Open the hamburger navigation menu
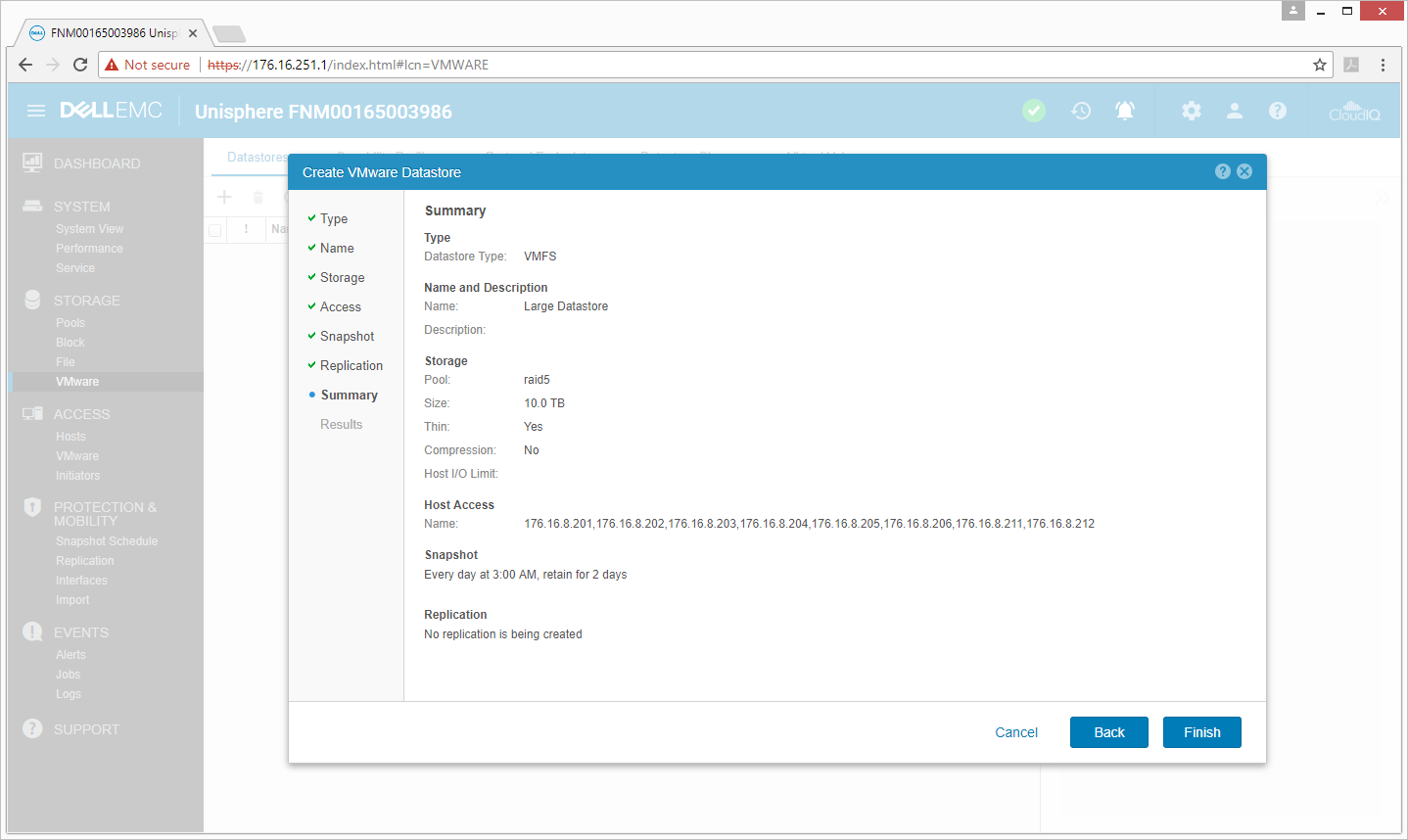 pyautogui.click(x=36, y=111)
